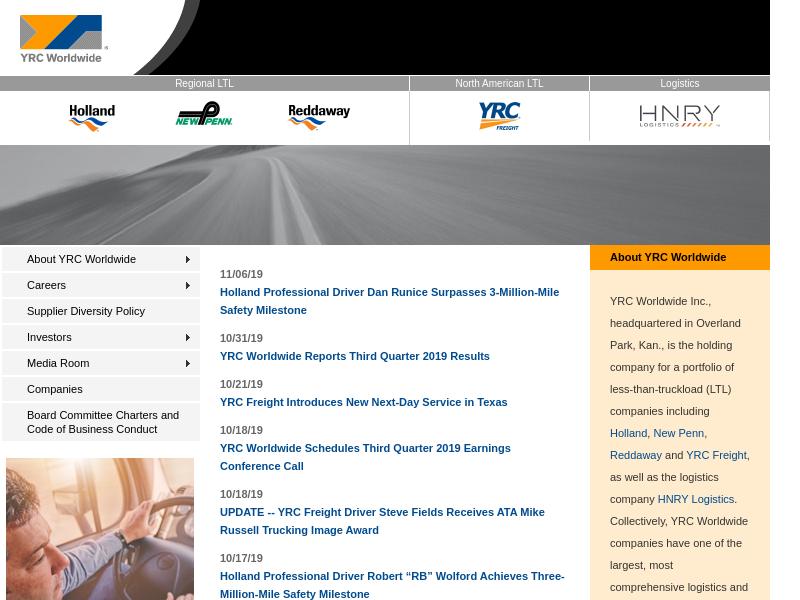Read Steve Fields ATA Image Award update
Screen dimensions: 800x600
382,521
